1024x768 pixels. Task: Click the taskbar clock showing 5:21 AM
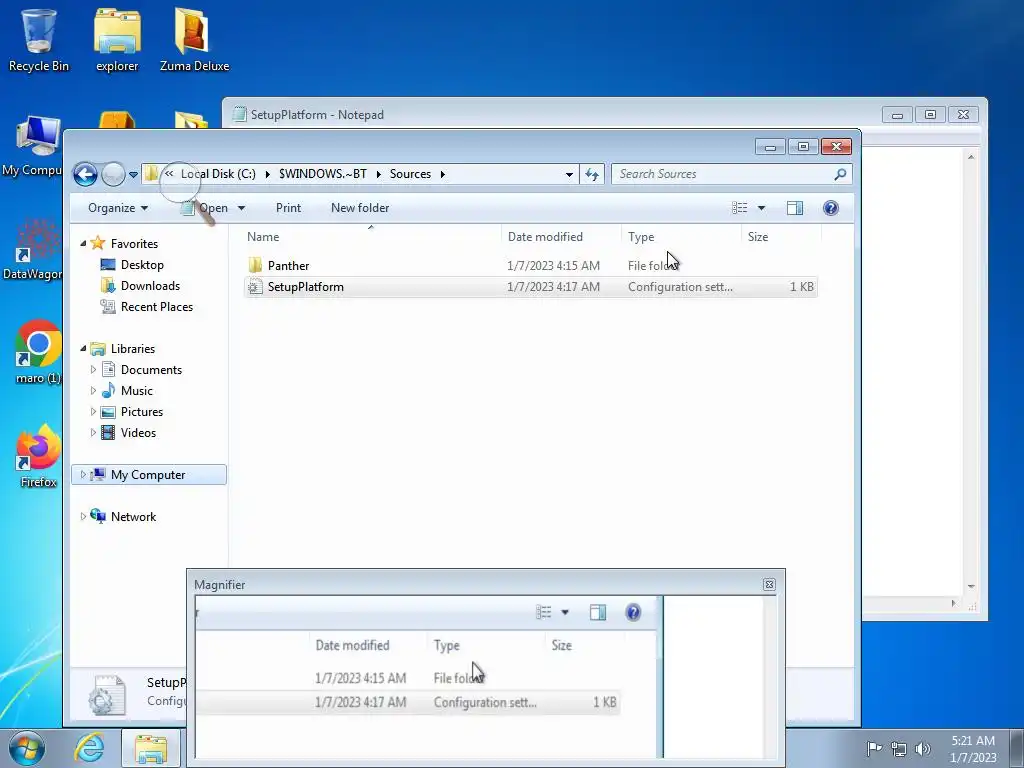click(x=972, y=748)
